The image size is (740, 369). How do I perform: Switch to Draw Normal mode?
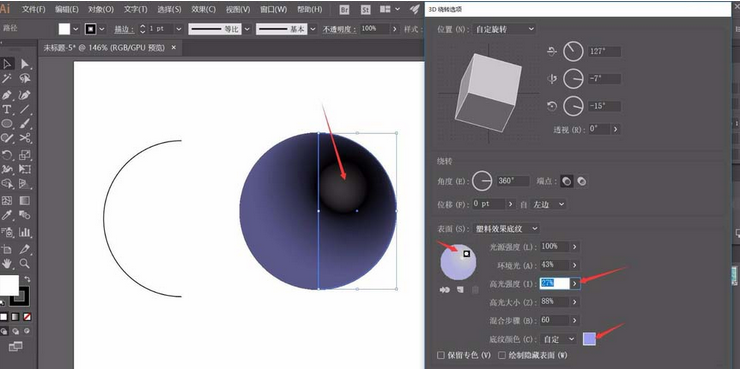click(x=4, y=331)
